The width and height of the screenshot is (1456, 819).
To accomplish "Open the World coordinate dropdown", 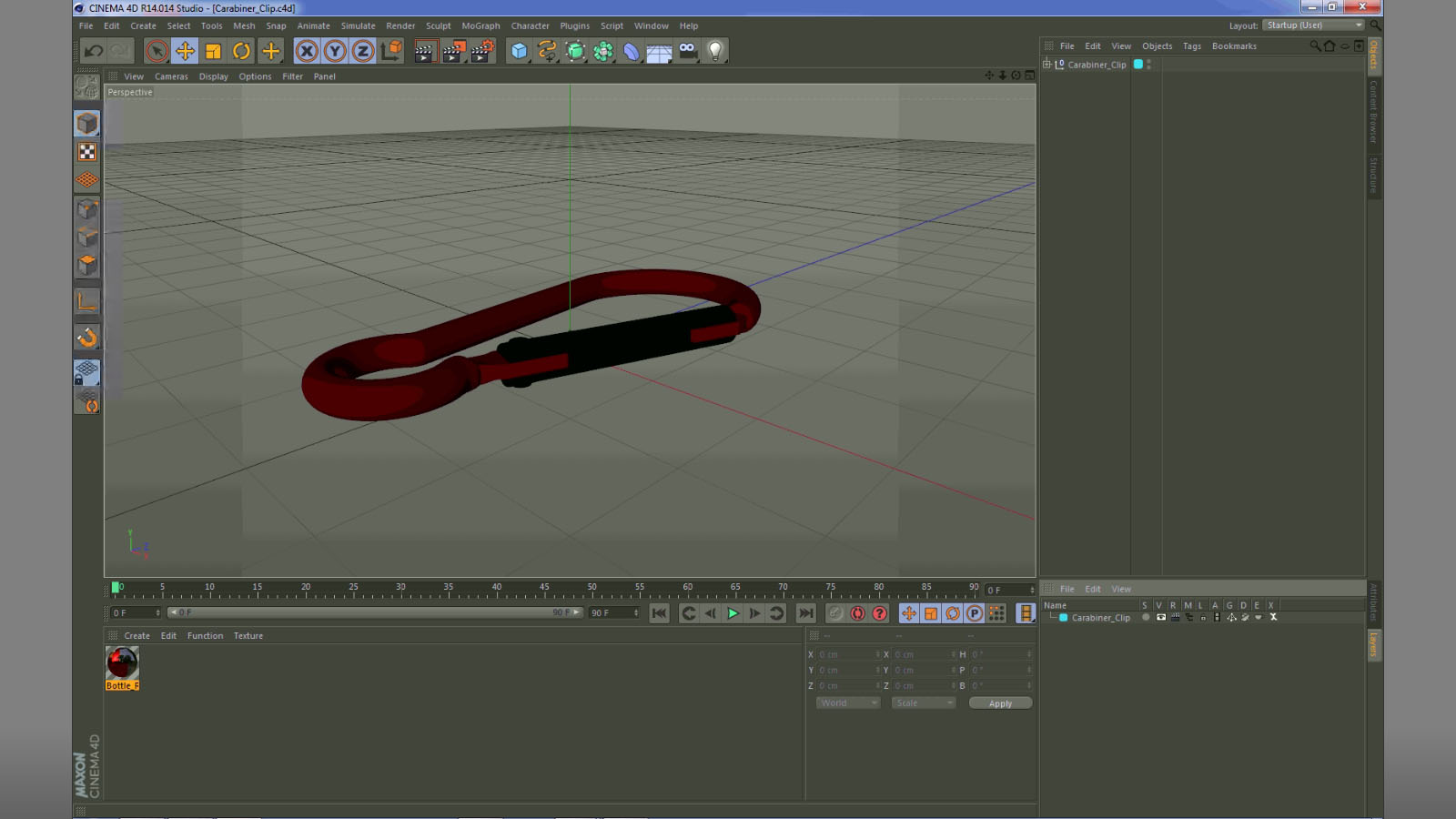I will point(848,703).
